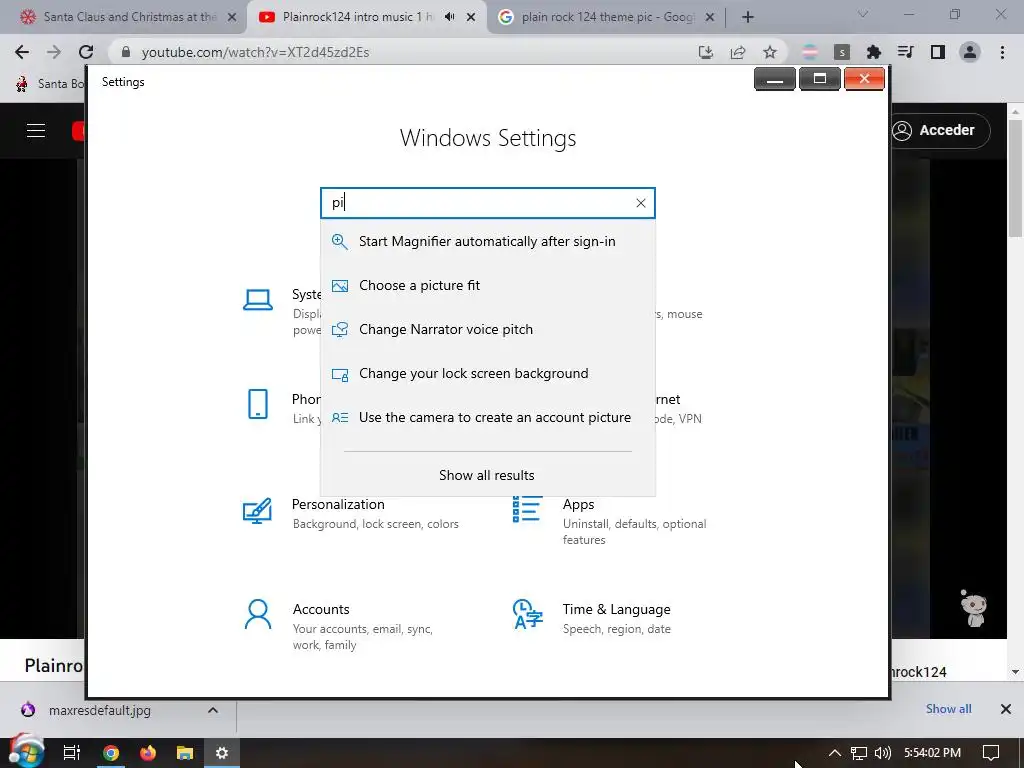The height and width of the screenshot is (768, 1024).
Task: Open the notification center icon
Action: pyautogui.click(x=991, y=753)
